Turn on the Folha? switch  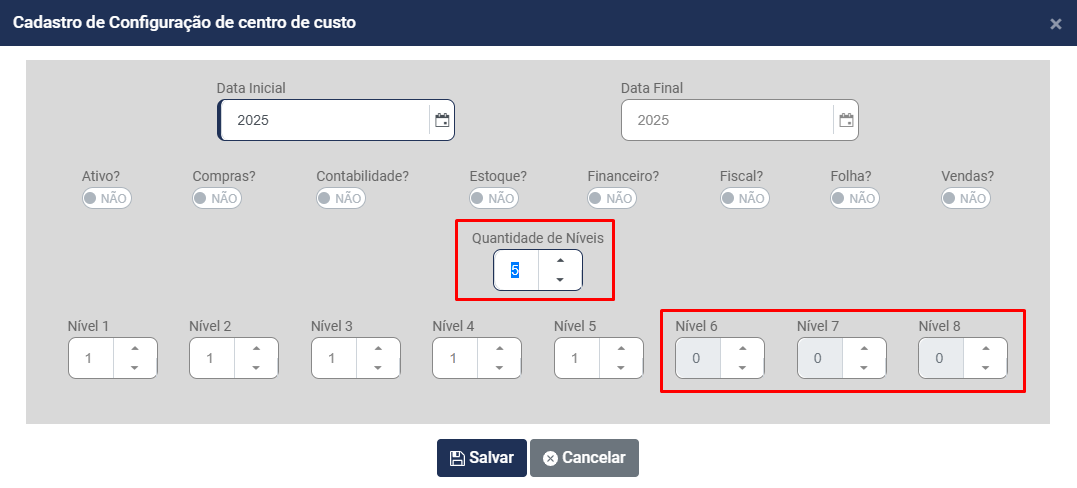tap(855, 198)
